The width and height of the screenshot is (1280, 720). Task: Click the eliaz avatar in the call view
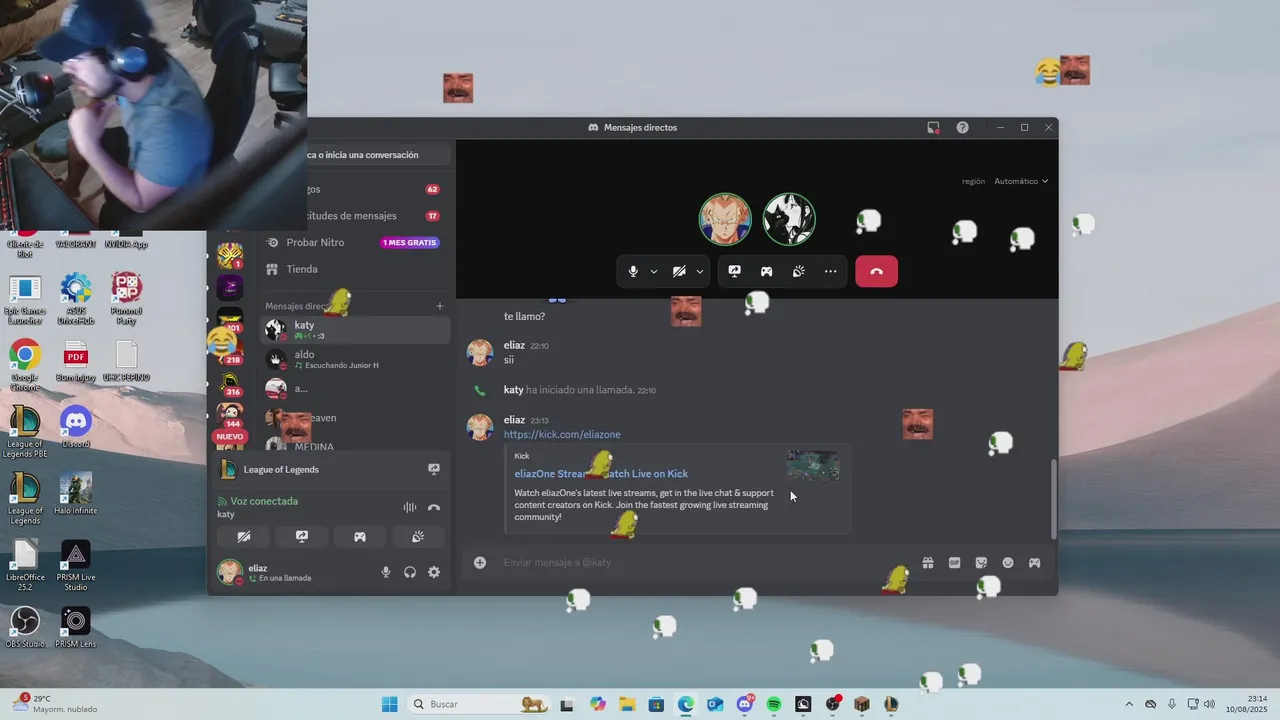coord(725,219)
